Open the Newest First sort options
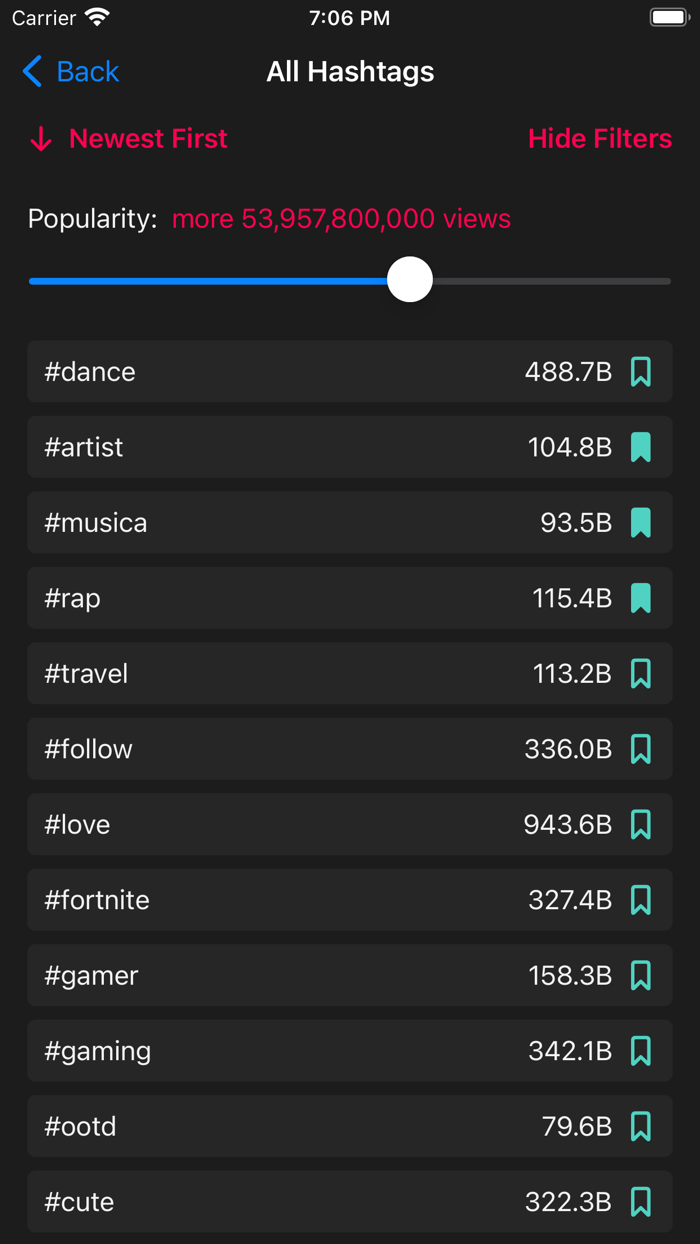700x1244 pixels. pos(147,139)
